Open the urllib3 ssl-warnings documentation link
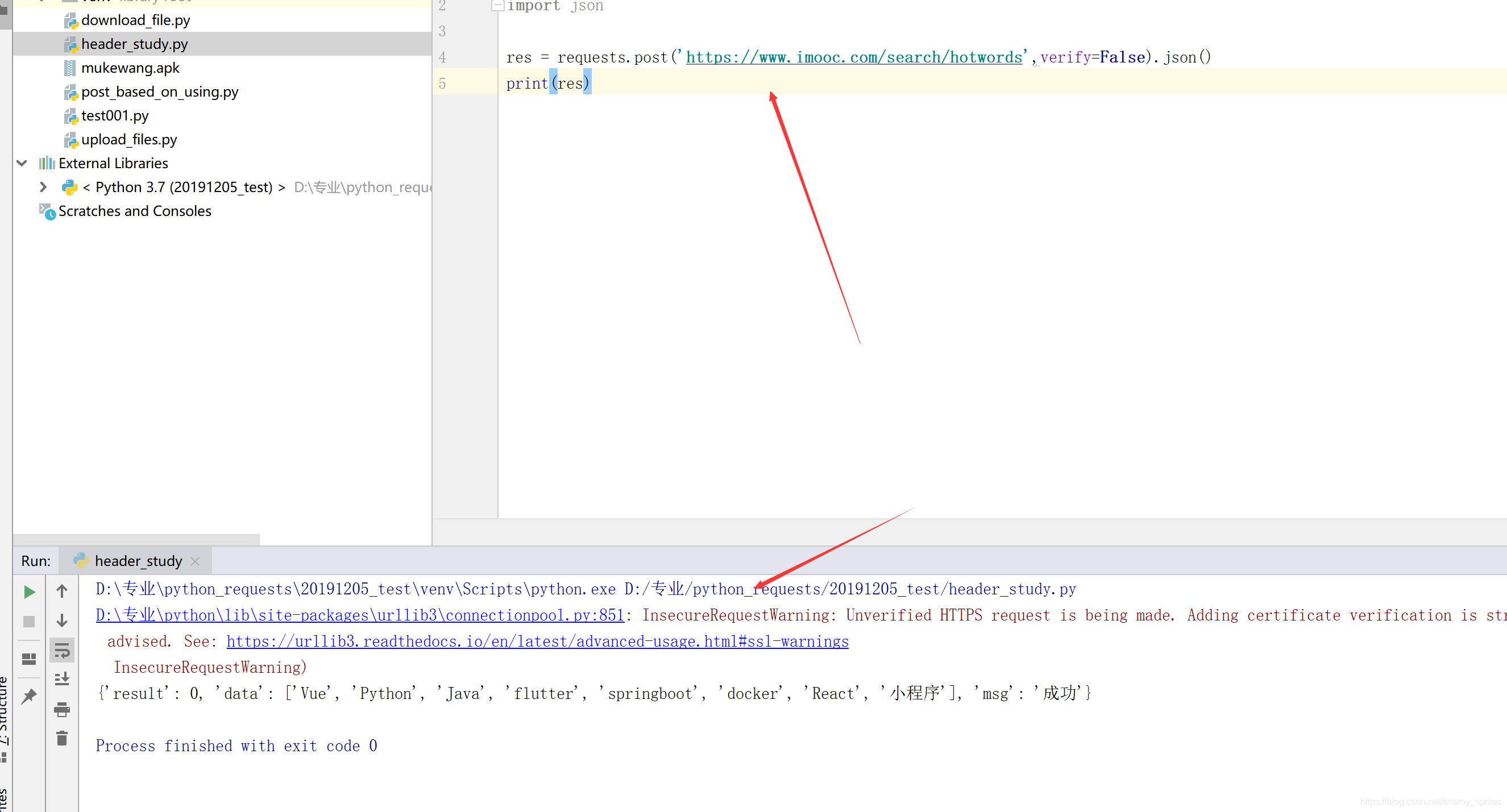 (x=537, y=642)
